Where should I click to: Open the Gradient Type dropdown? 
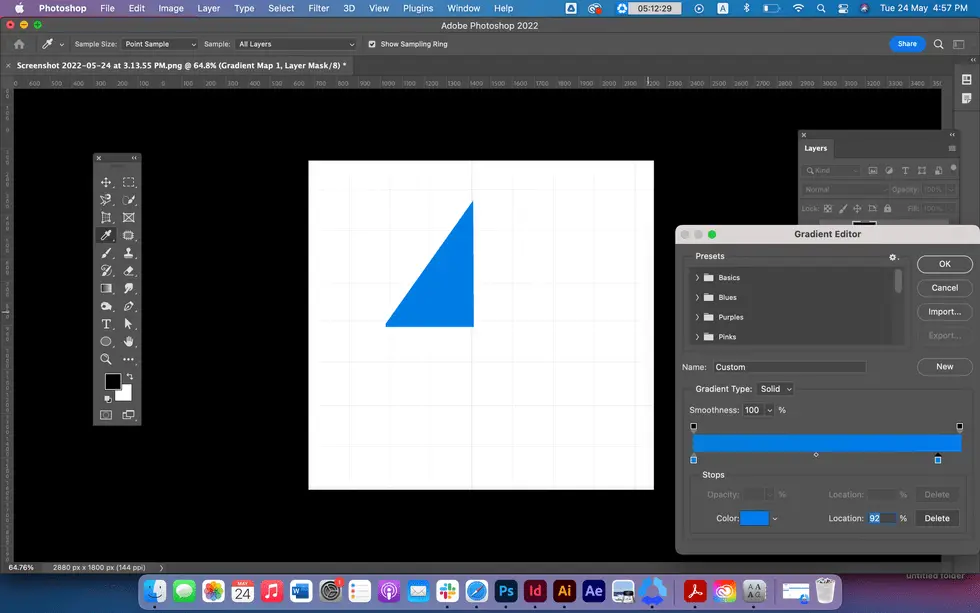click(x=775, y=389)
